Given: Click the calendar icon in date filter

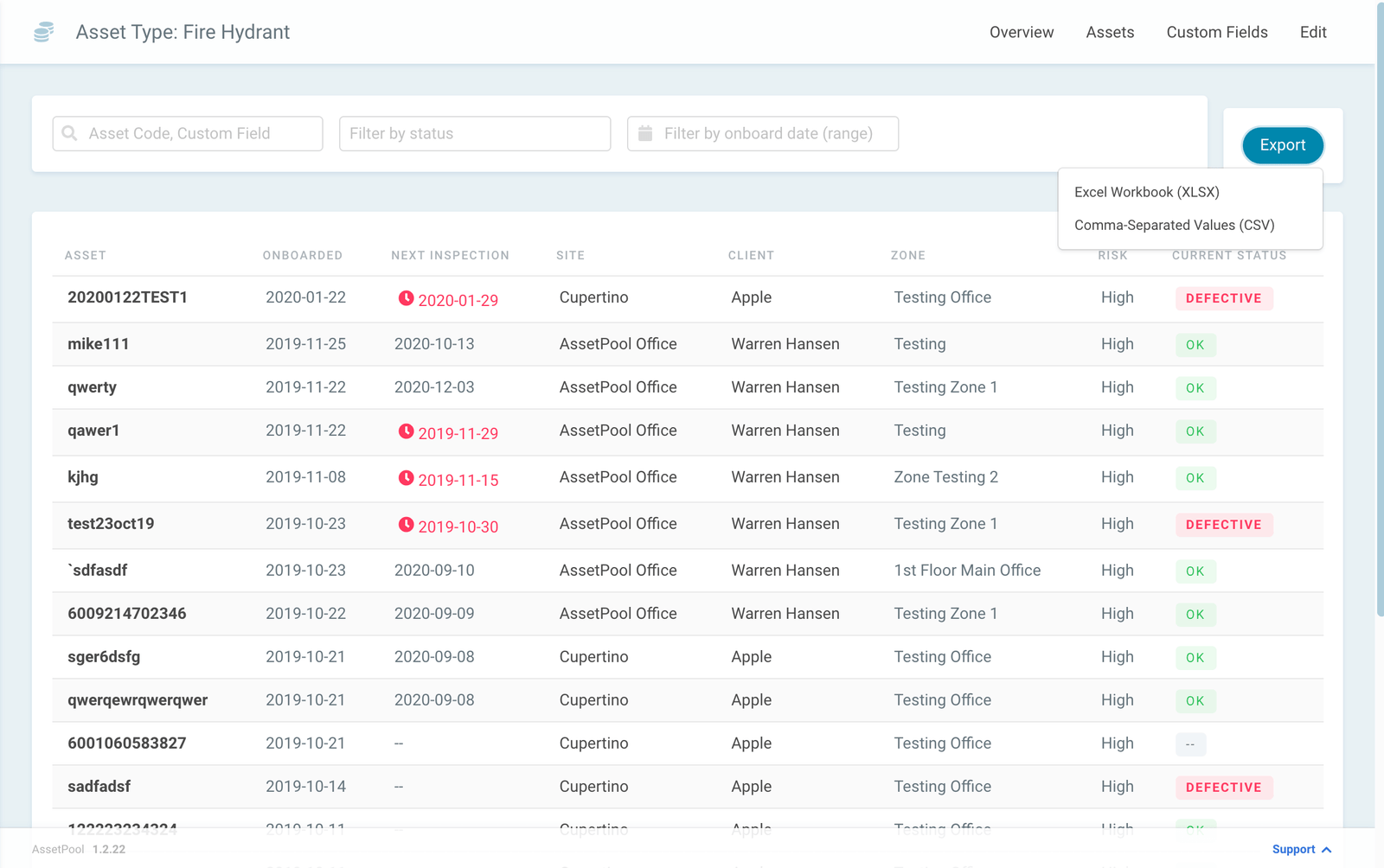Looking at the screenshot, I should [645, 133].
